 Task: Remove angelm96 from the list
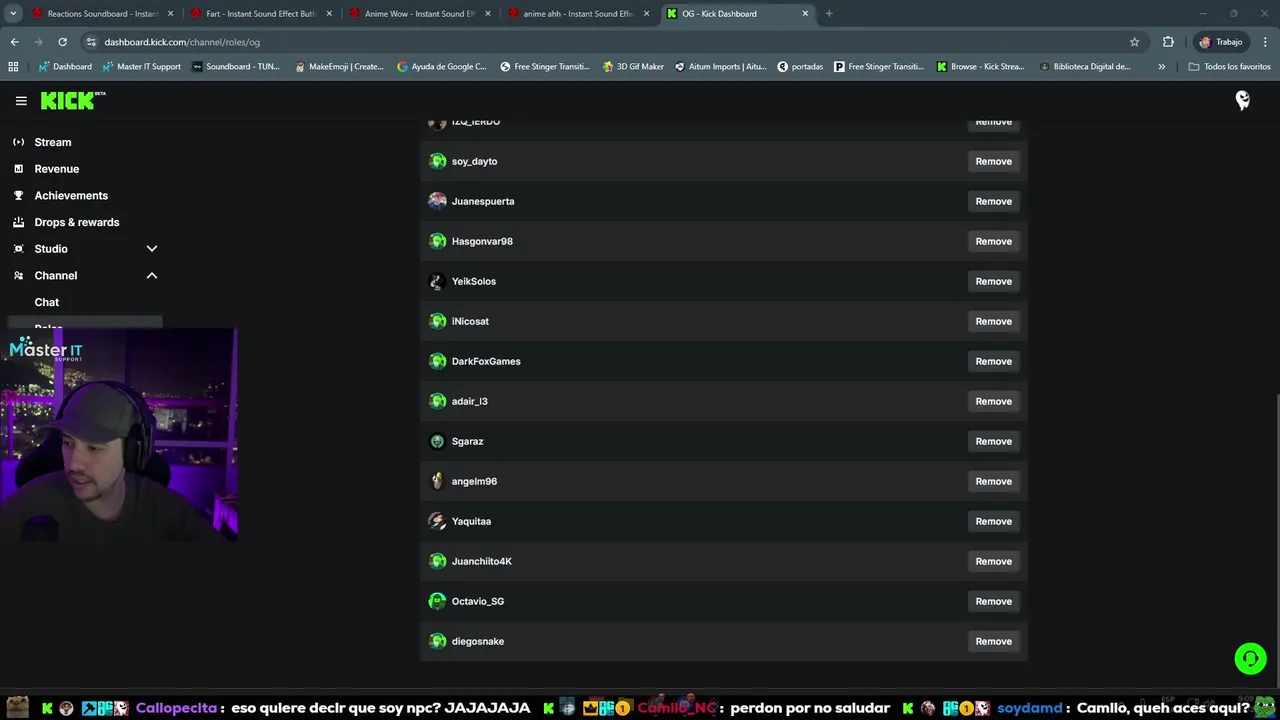[x=993, y=481]
